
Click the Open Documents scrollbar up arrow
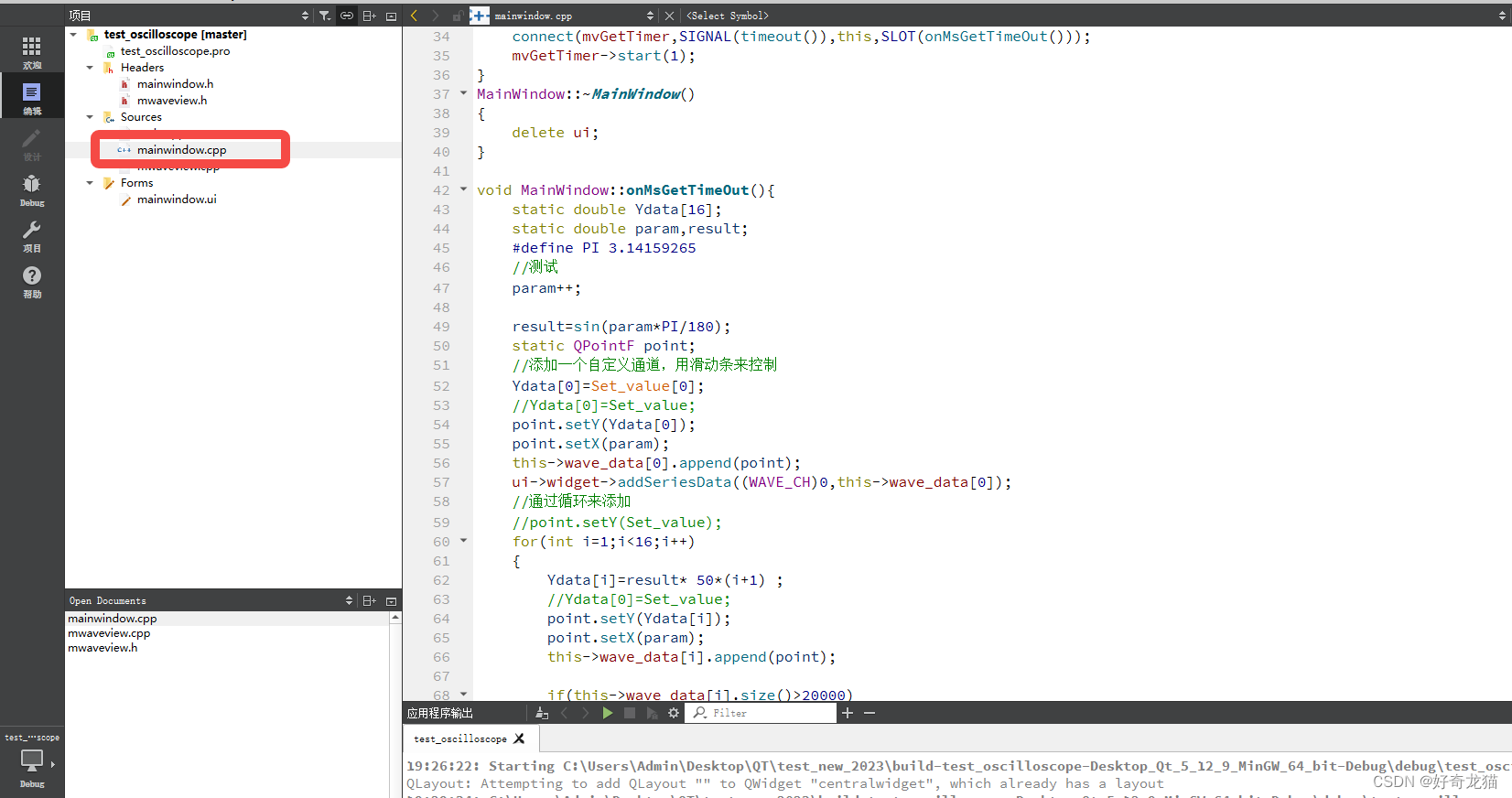pos(395,618)
